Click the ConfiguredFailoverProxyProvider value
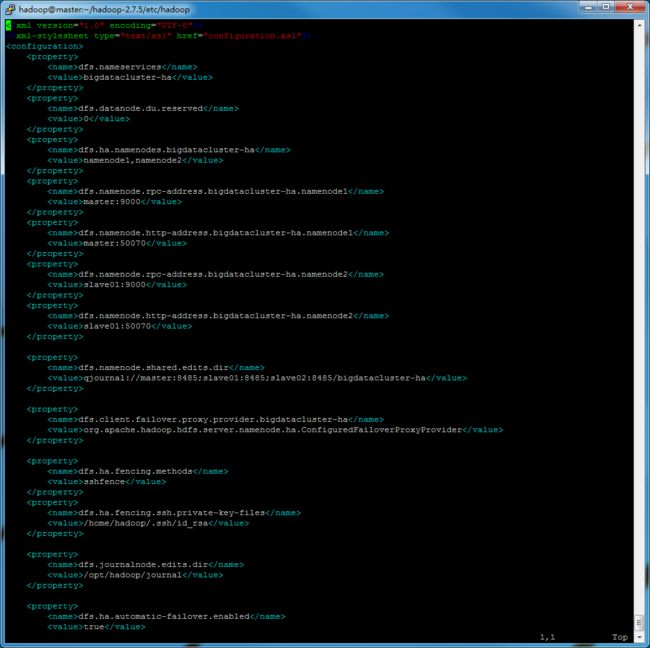650x648 pixels. tap(273, 430)
